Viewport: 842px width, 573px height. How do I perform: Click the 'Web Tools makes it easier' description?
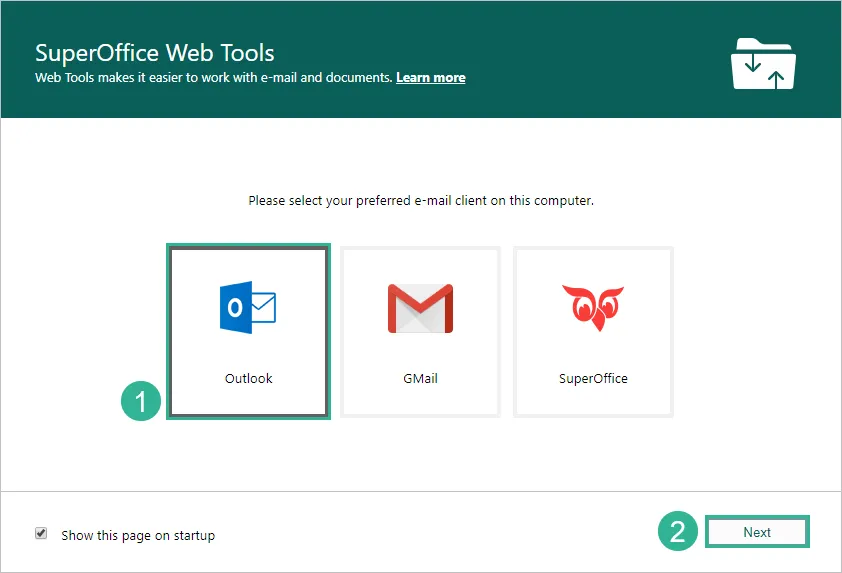tap(213, 77)
